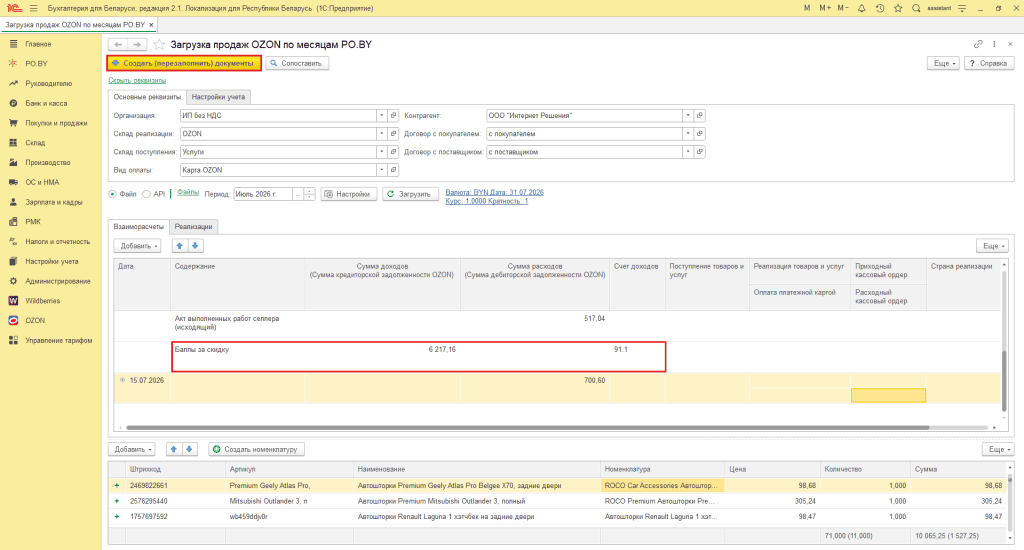Go back with the left arrow button
Screen dimensions: 1024x550
tap(118, 44)
